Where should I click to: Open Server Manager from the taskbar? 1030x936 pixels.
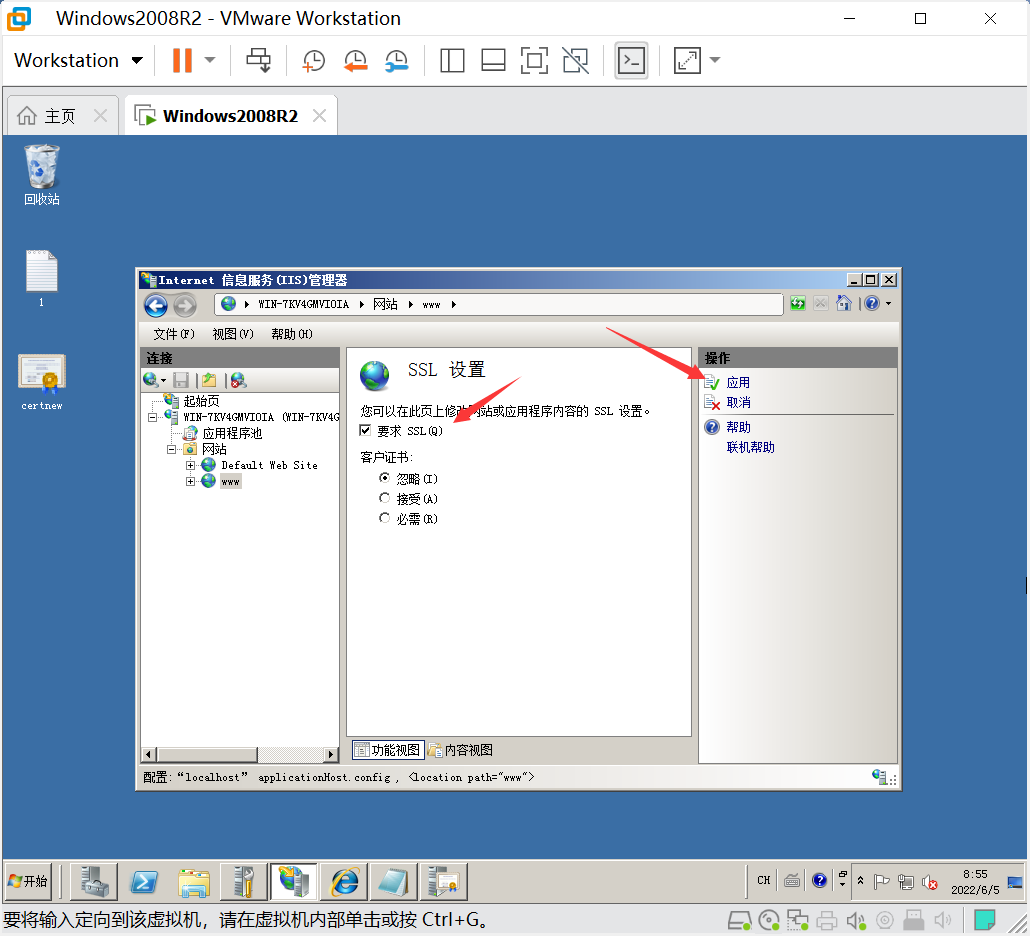(94, 881)
